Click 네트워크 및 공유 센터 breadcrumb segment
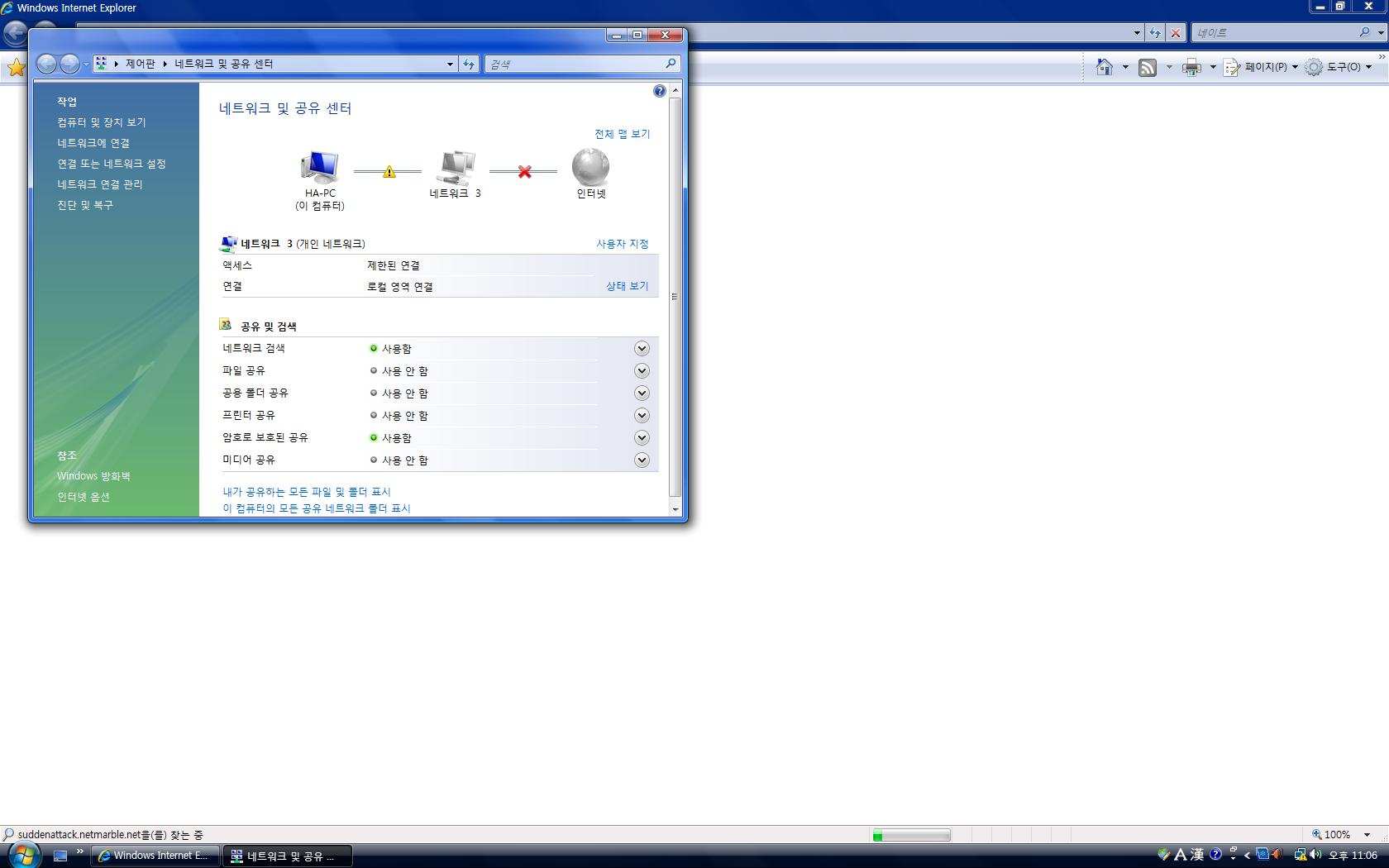The height and width of the screenshot is (868, 1389). (224, 64)
